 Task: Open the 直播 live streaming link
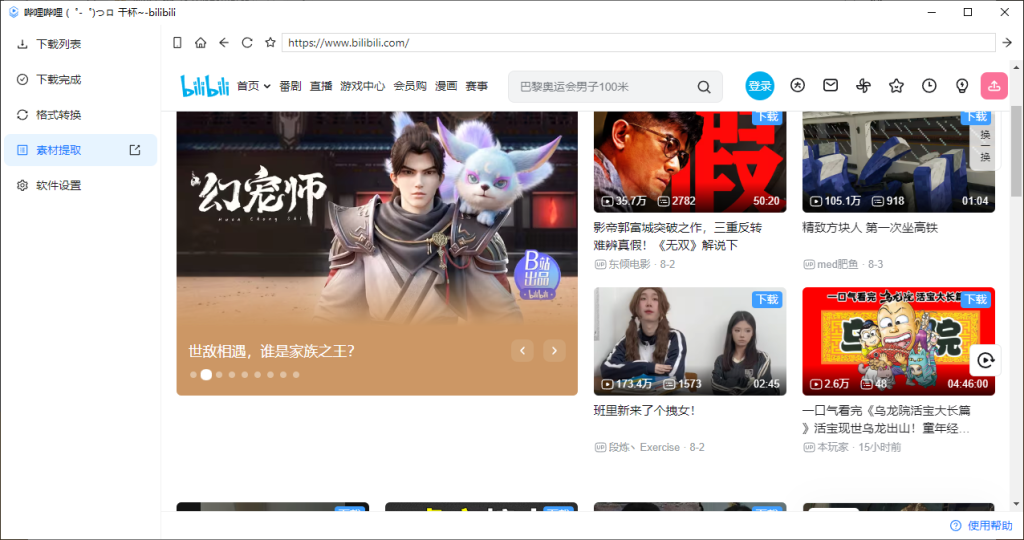click(321, 86)
